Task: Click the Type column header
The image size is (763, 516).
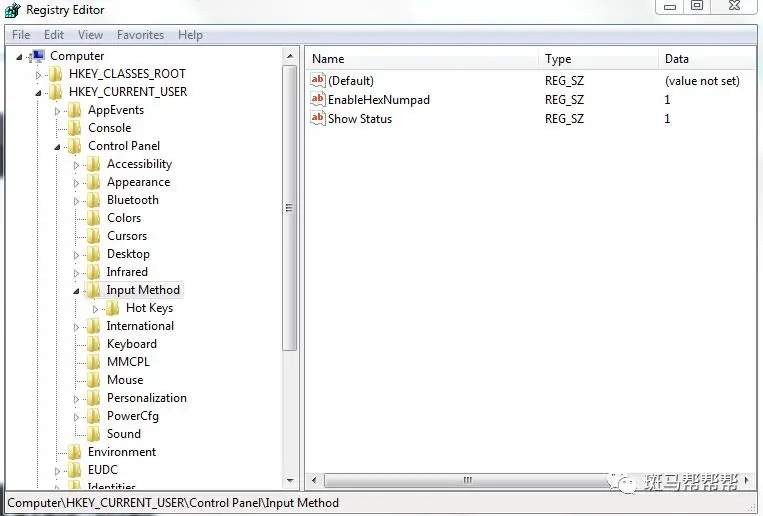Action: [x=598, y=59]
